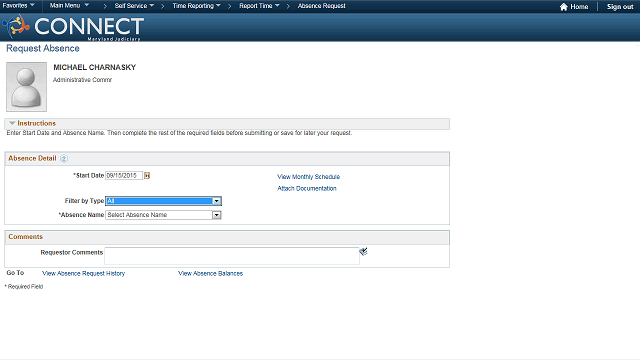The image size is (640, 360).
Task: Click inside the Requestor Comments text box
Action: [232, 256]
